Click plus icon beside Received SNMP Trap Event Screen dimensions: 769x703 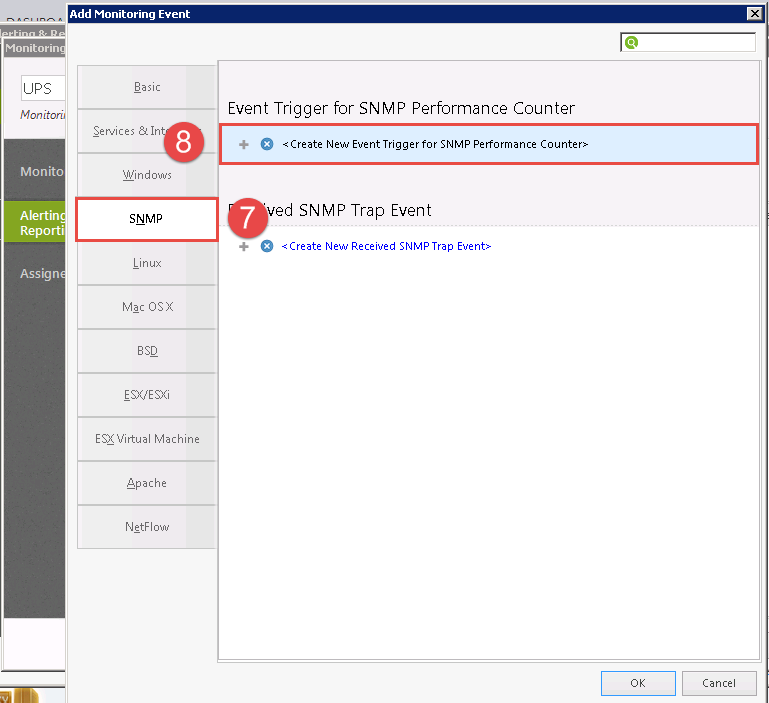click(x=244, y=246)
